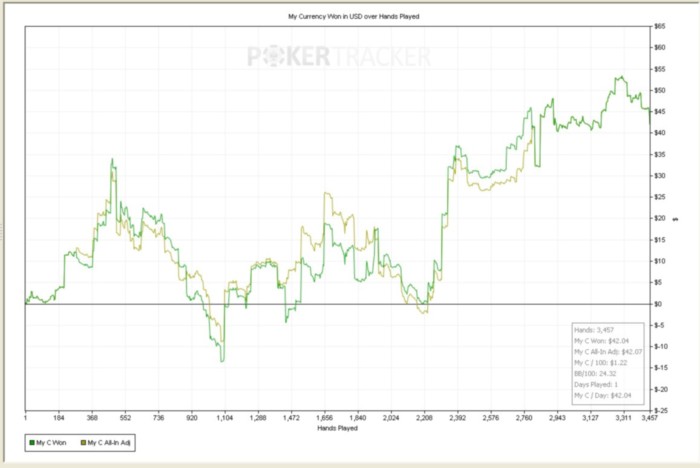Click the $-10 y-axis label

tap(661, 347)
